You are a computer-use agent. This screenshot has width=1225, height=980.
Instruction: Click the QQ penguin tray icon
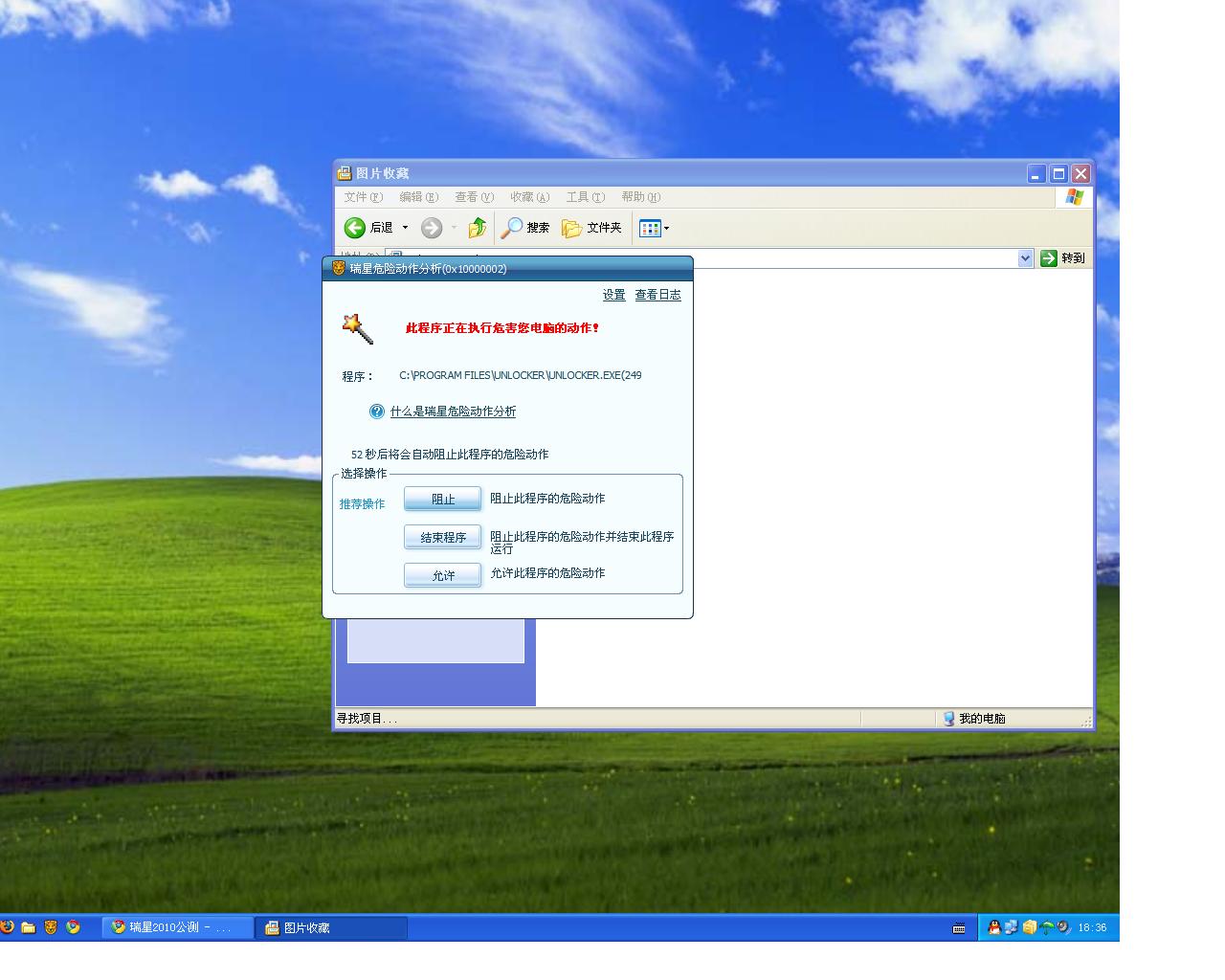[x=994, y=927]
